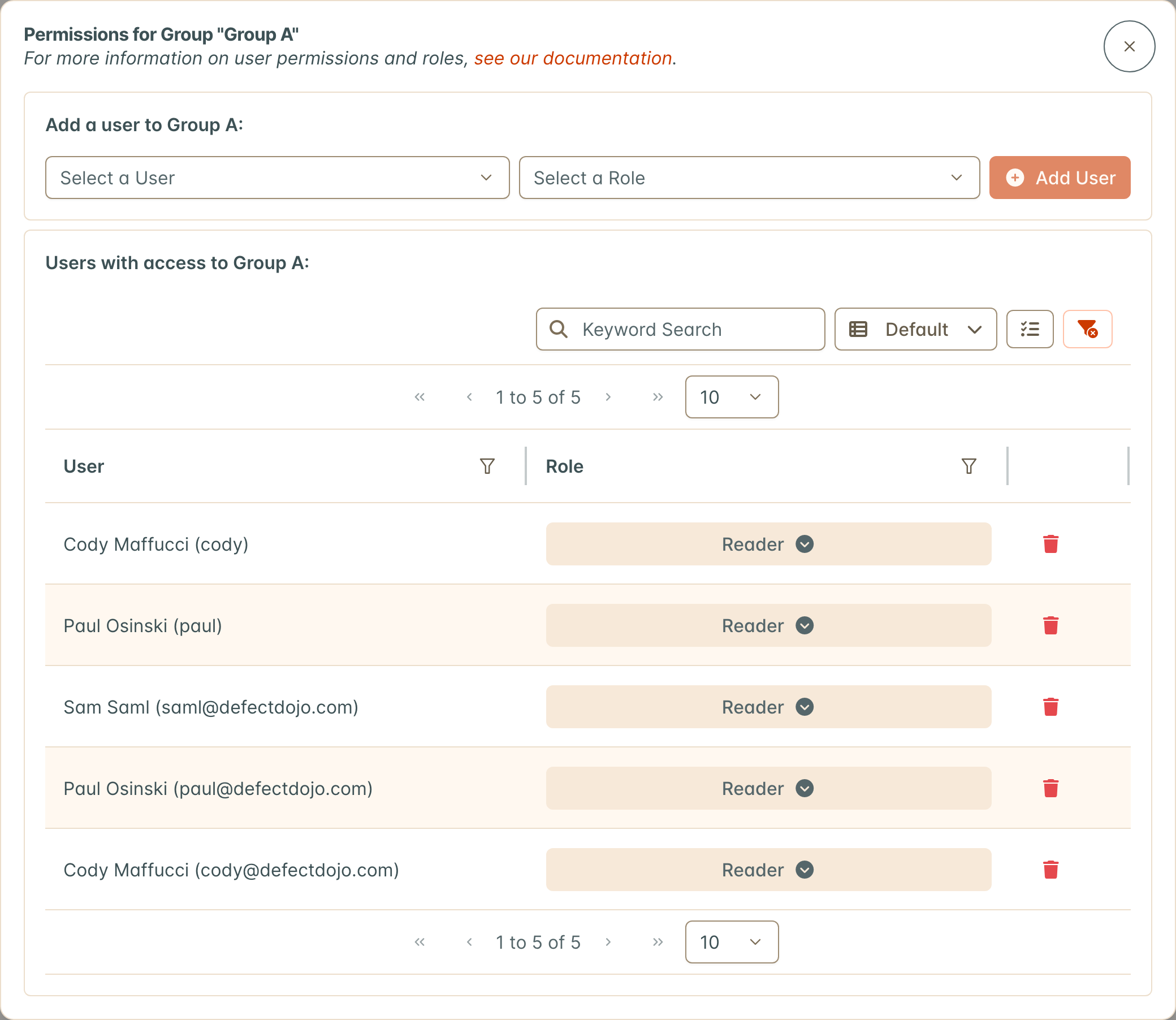Delete Cody Maffucci (cody) from group
The width and height of the screenshot is (1176, 1020).
[1050, 544]
